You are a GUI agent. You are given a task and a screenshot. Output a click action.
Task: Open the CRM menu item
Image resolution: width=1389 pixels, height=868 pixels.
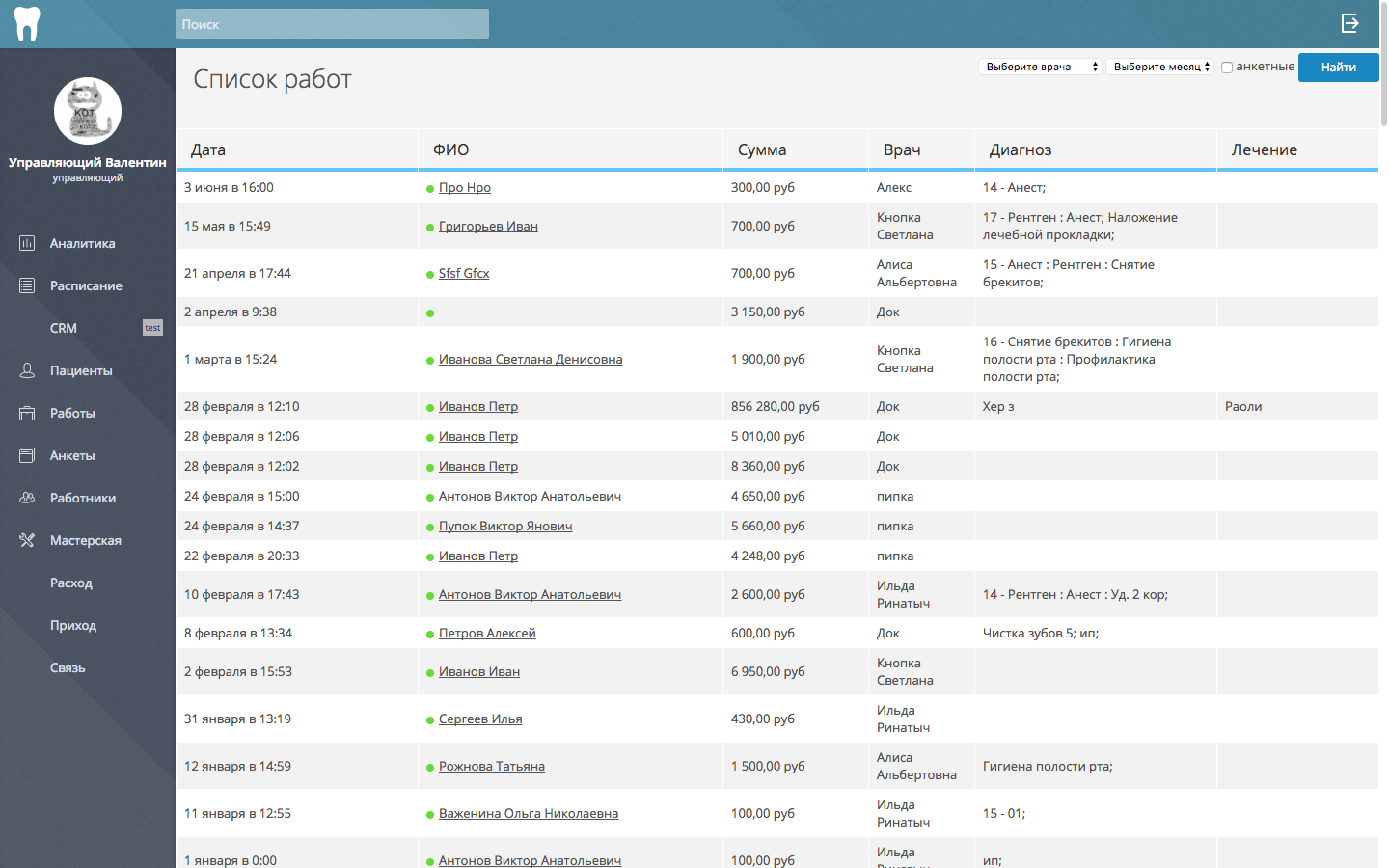coord(64,328)
